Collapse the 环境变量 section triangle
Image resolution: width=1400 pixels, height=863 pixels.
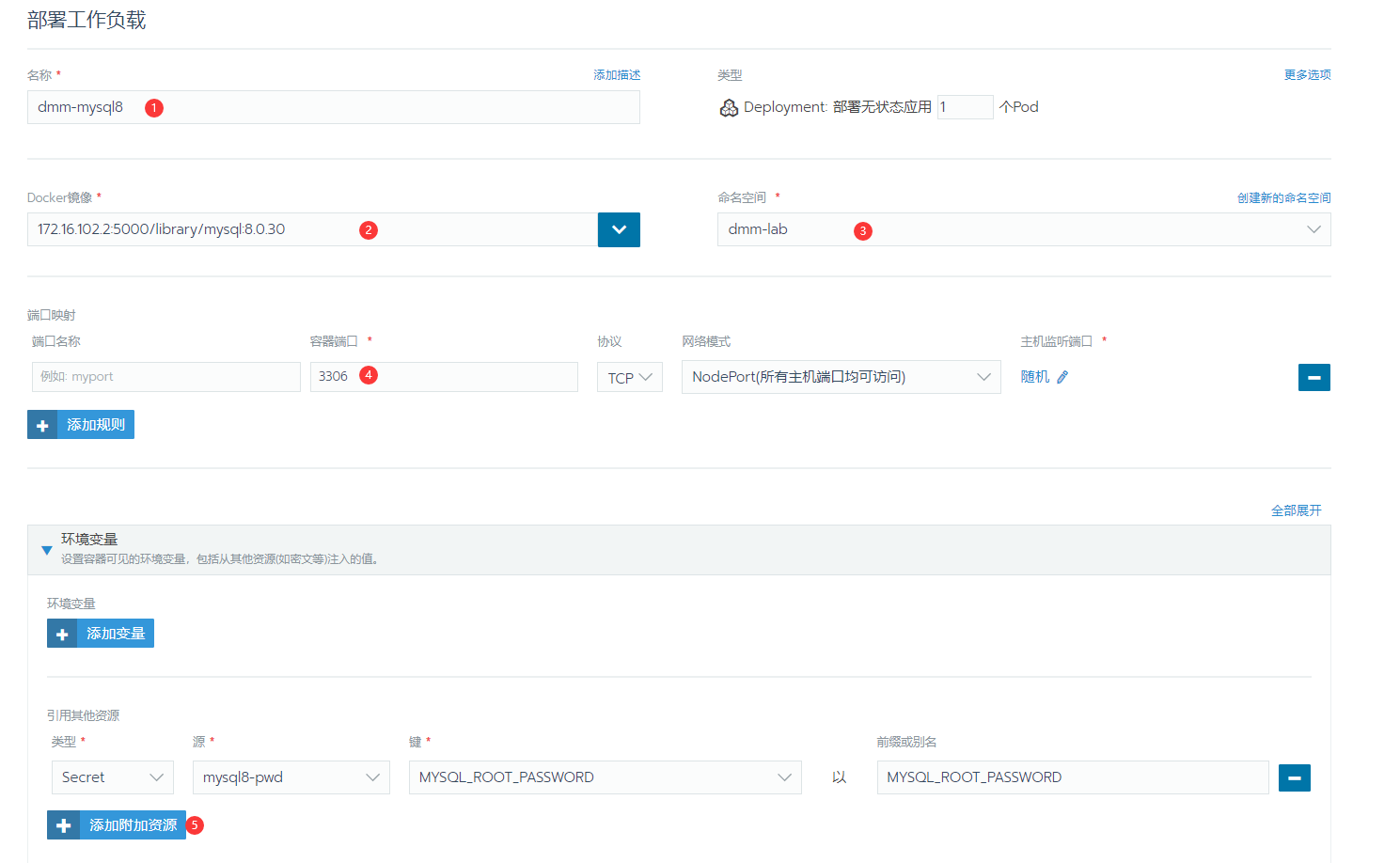pyautogui.click(x=46, y=550)
